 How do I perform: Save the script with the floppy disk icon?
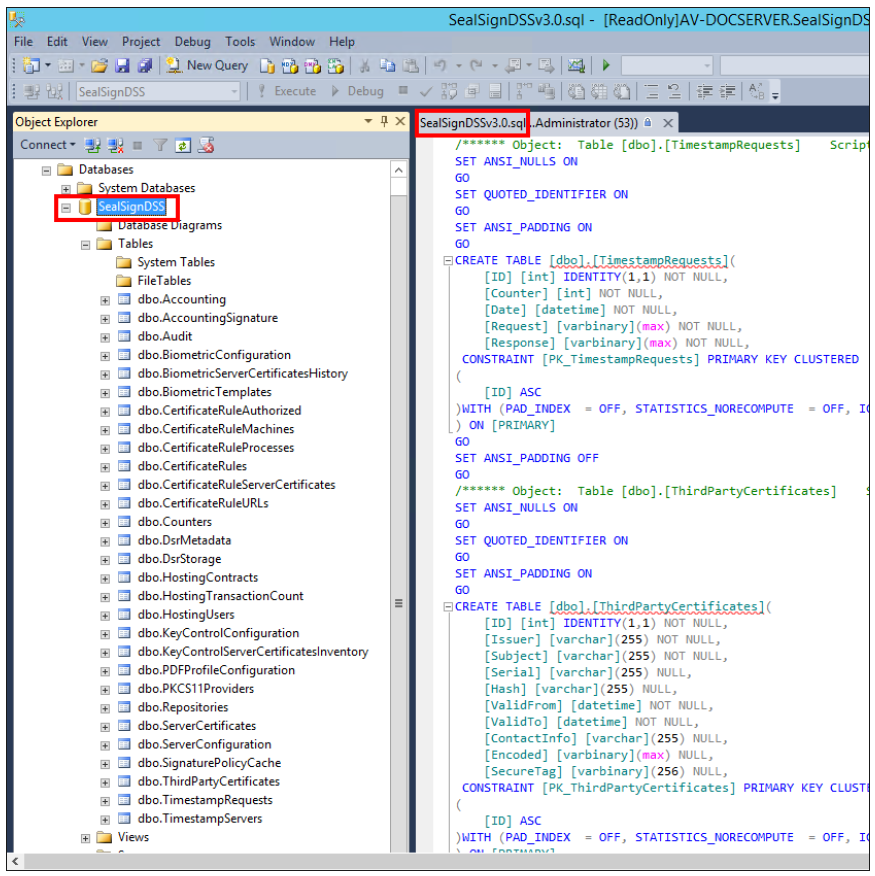point(122,66)
